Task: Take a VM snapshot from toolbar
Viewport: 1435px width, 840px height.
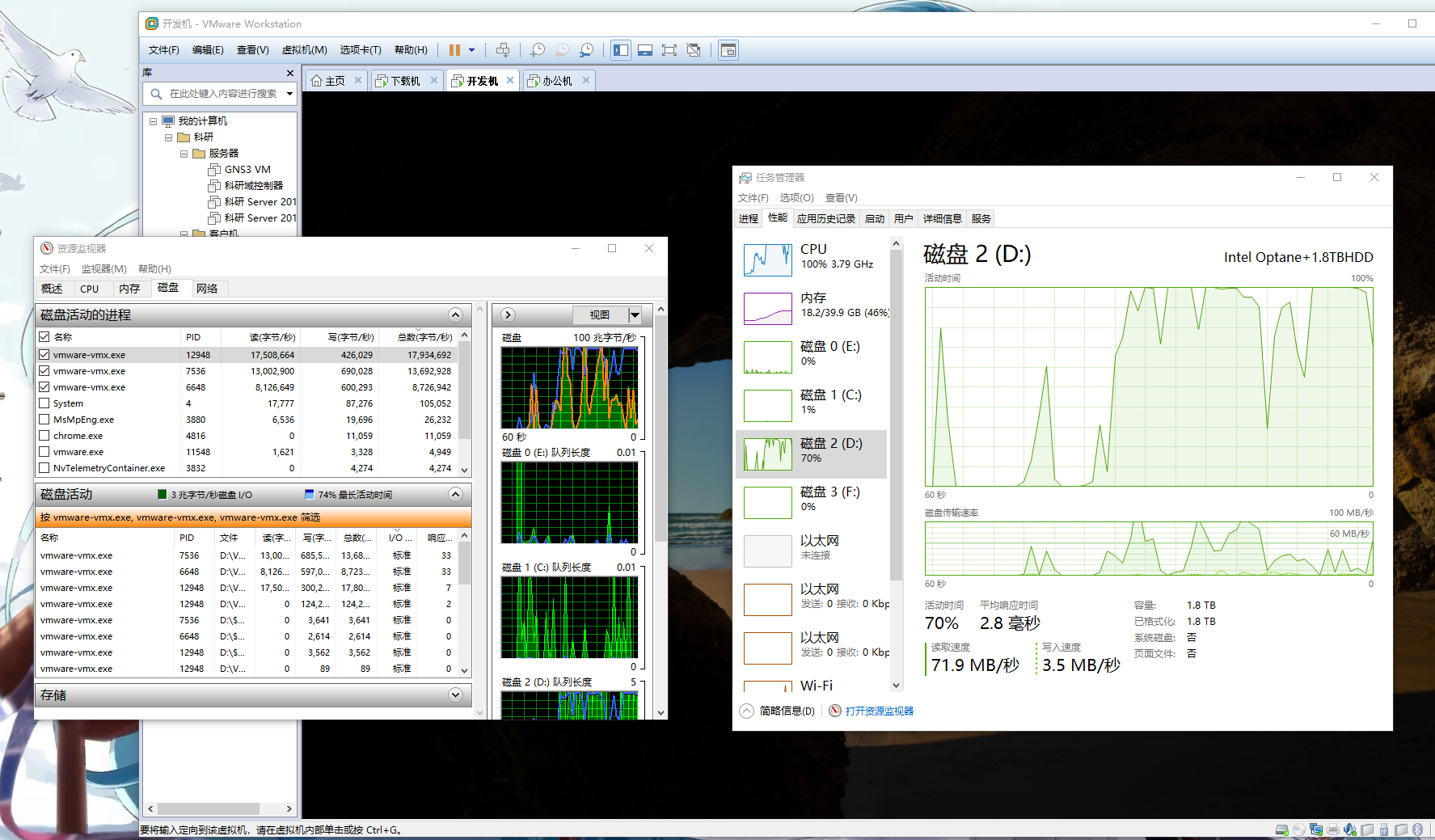Action: 537,50
